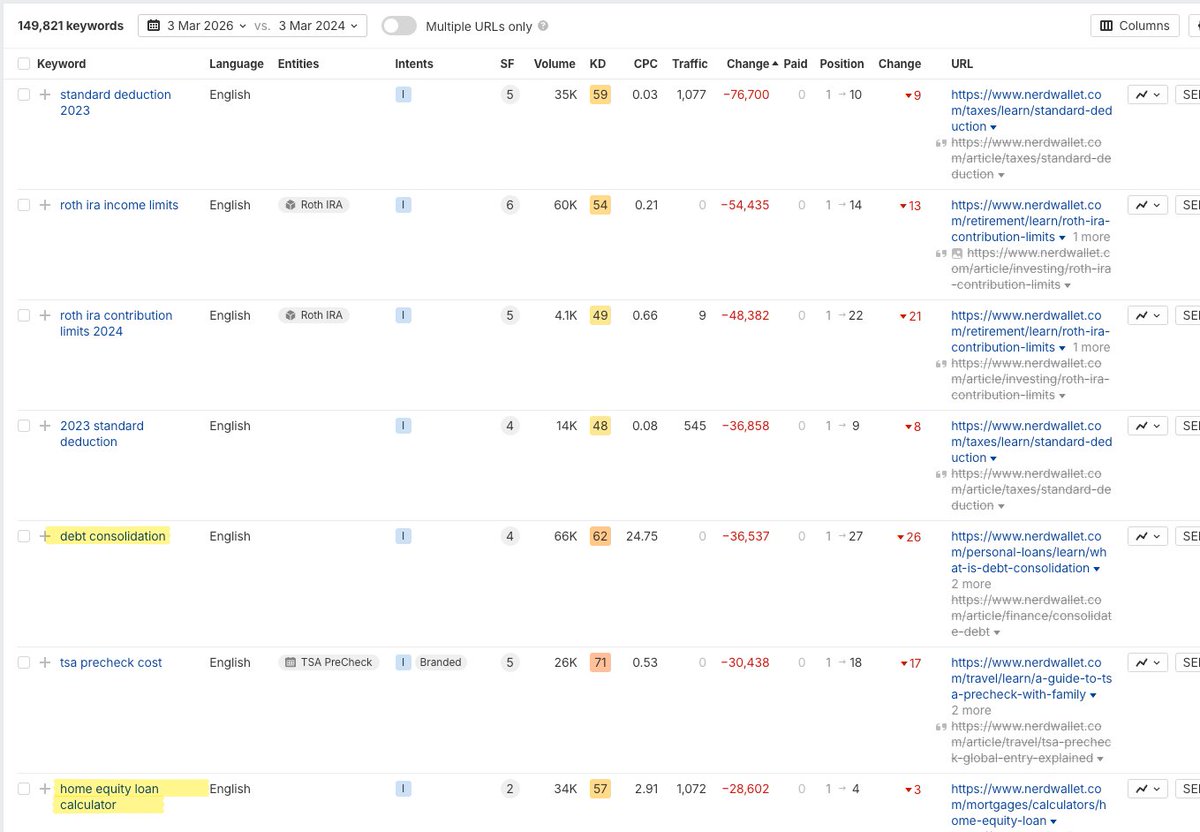Check the 2023 standard deduction row checkbox
The image size is (1200, 832).
[24, 426]
